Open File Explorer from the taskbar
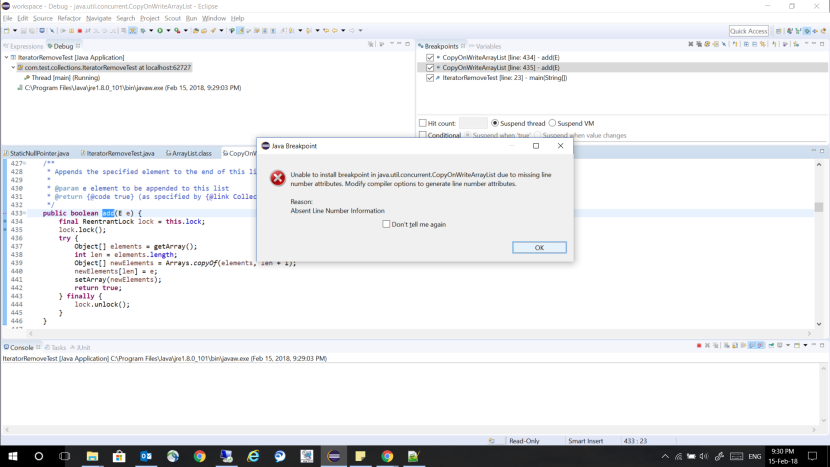 92,456
